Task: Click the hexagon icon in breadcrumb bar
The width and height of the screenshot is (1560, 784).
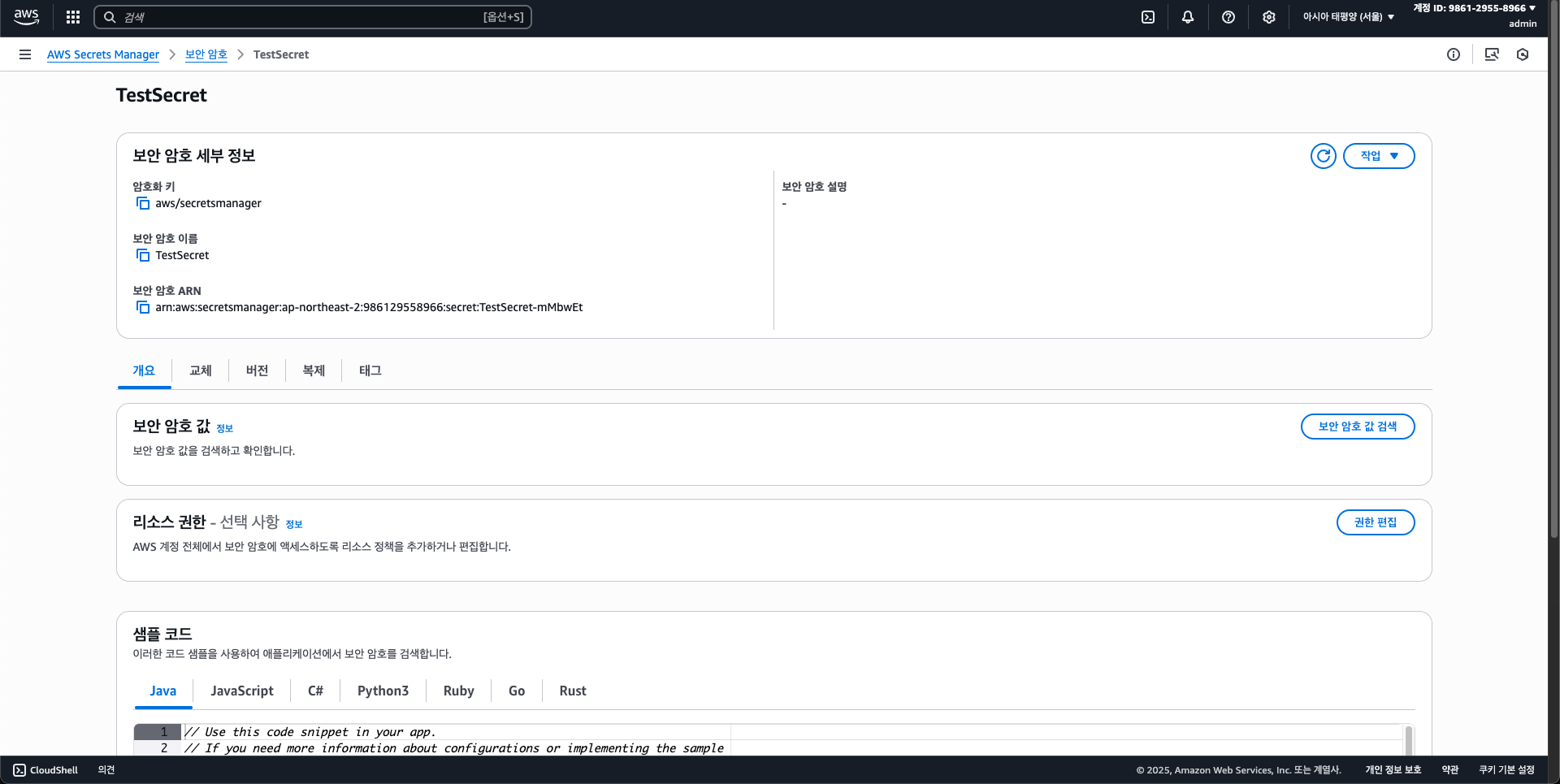Action: pyautogui.click(x=1523, y=54)
